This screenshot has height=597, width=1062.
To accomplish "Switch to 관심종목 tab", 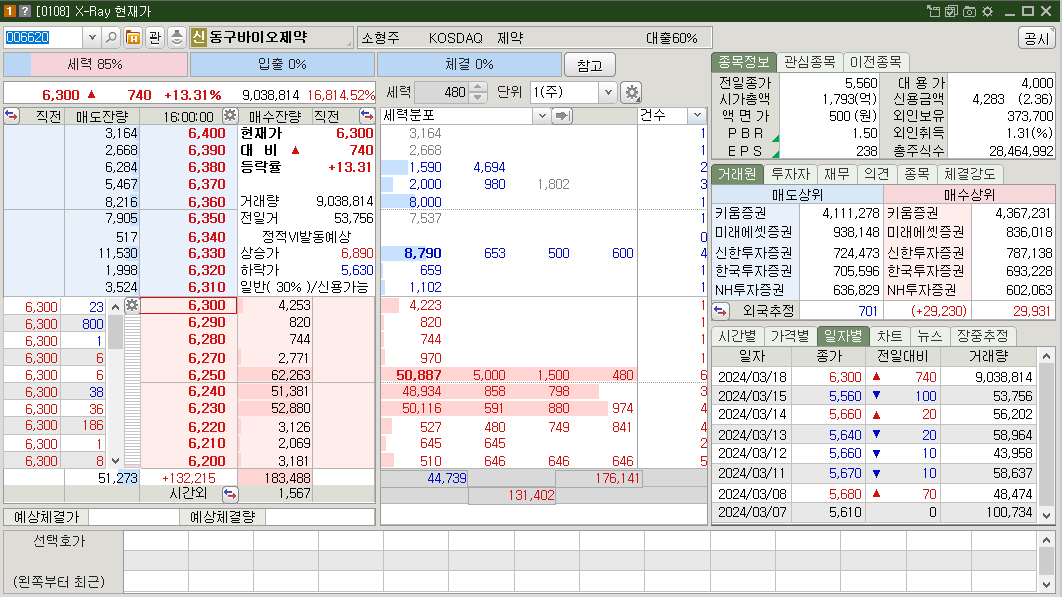I will (809, 62).
